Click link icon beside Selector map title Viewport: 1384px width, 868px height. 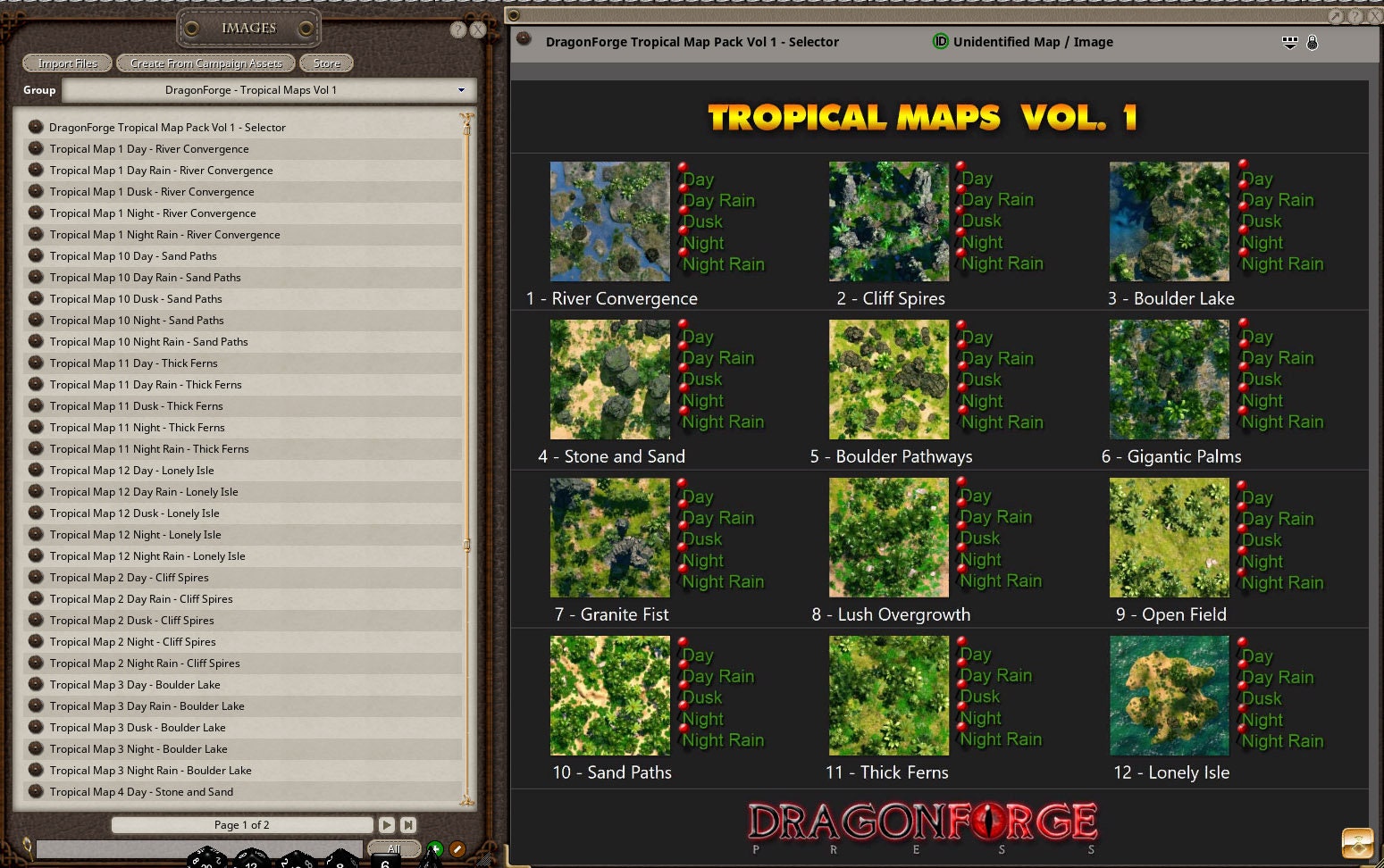point(524,40)
